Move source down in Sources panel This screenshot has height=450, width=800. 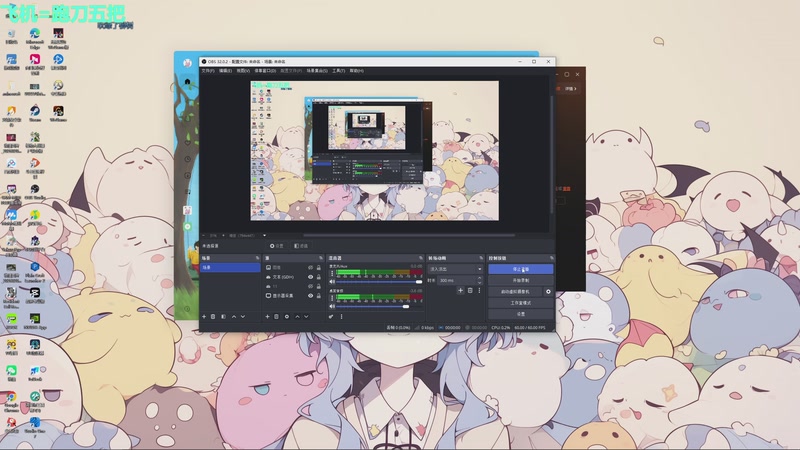[x=306, y=317]
